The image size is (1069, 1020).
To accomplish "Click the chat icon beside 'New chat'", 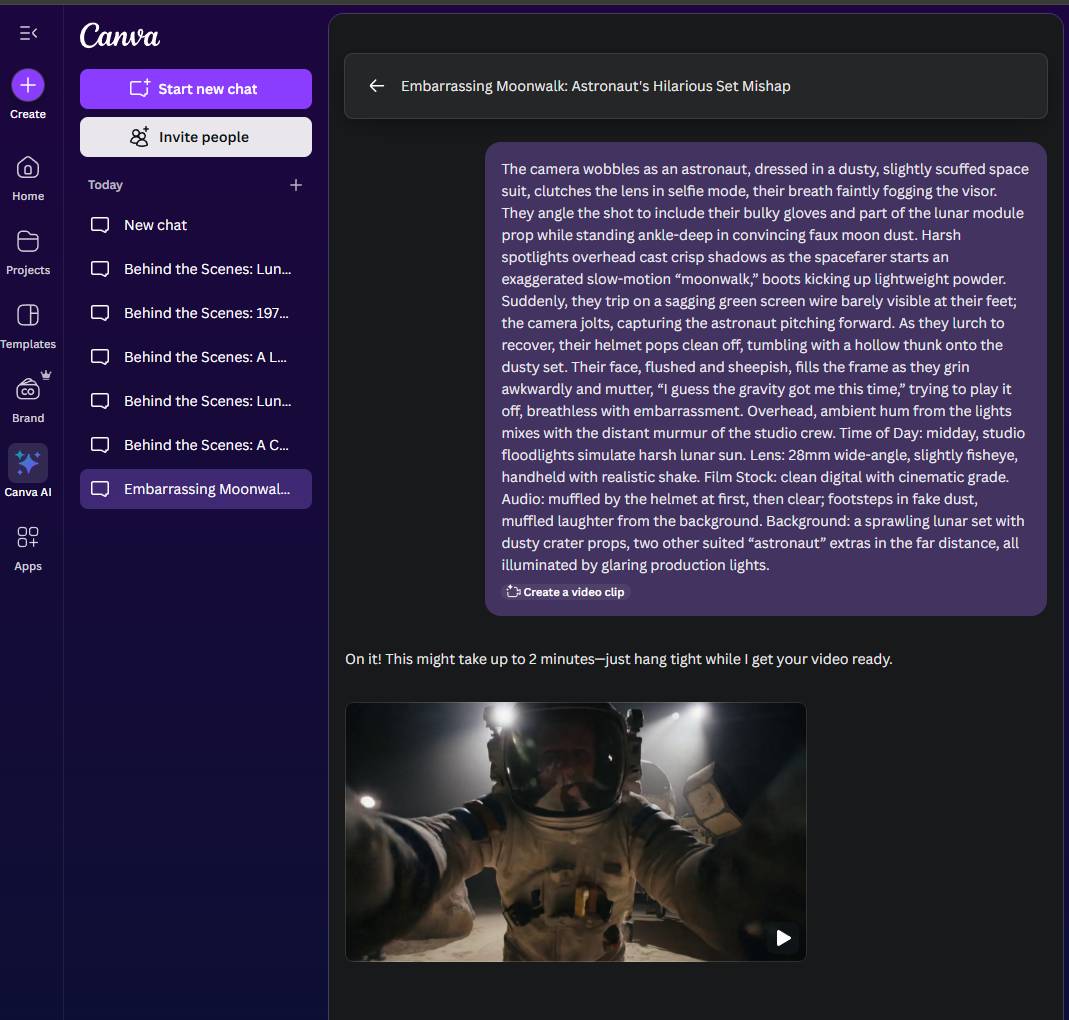I will (100, 225).
